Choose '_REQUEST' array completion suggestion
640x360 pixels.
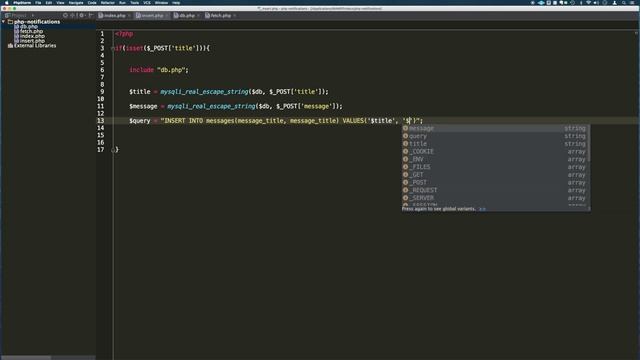[495, 190]
